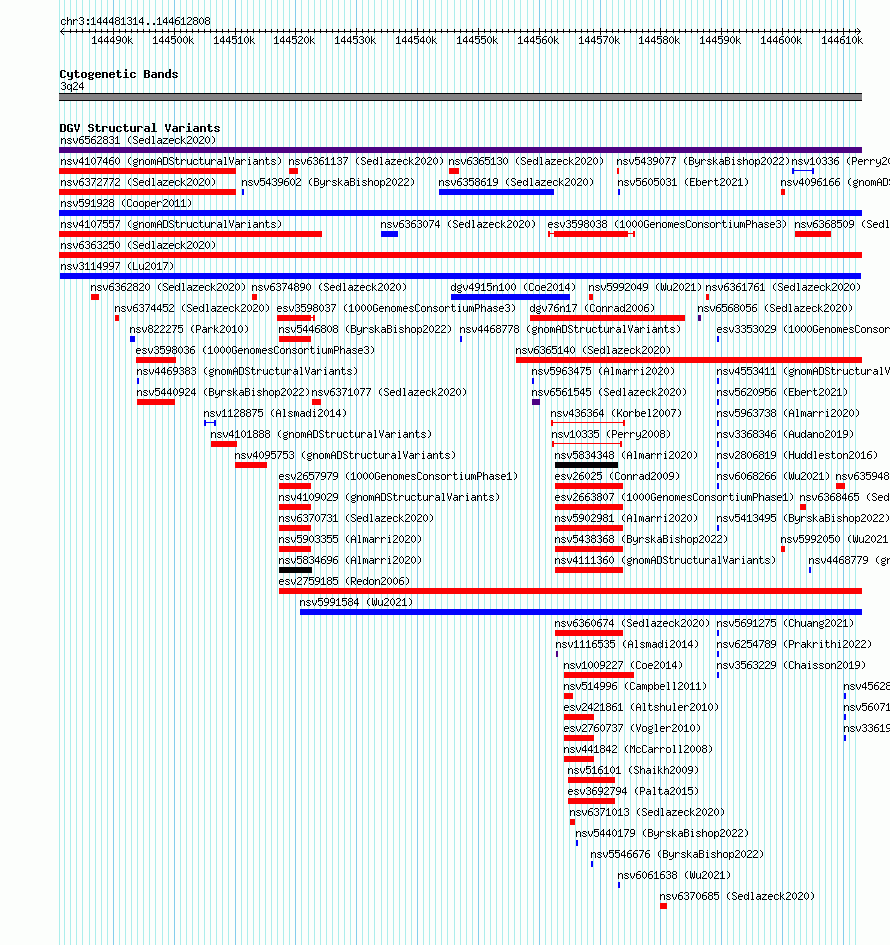Open the nsv514996 (Campbell2011) variant
The width and height of the screenshot is (890, 945).
[635, 686]
